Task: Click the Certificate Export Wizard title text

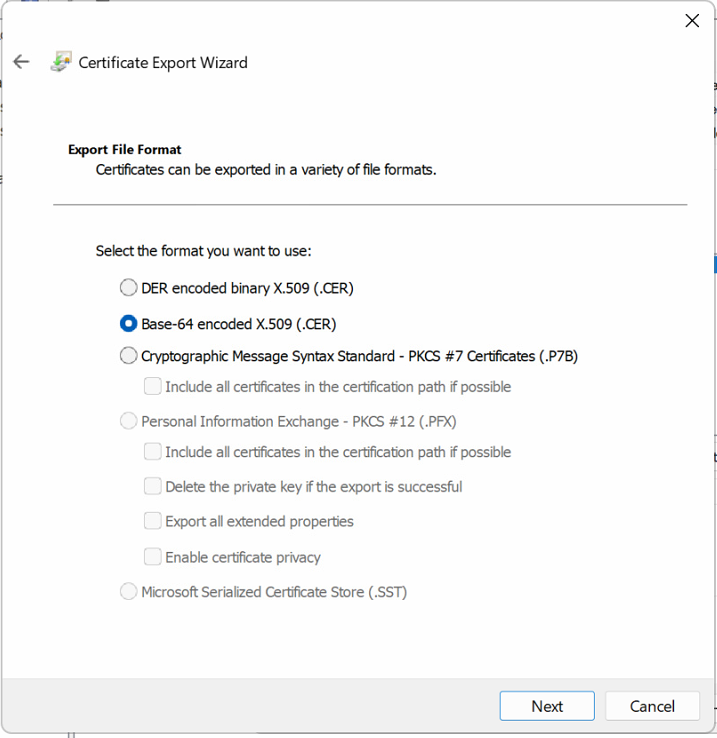Action: click(163, 63)
